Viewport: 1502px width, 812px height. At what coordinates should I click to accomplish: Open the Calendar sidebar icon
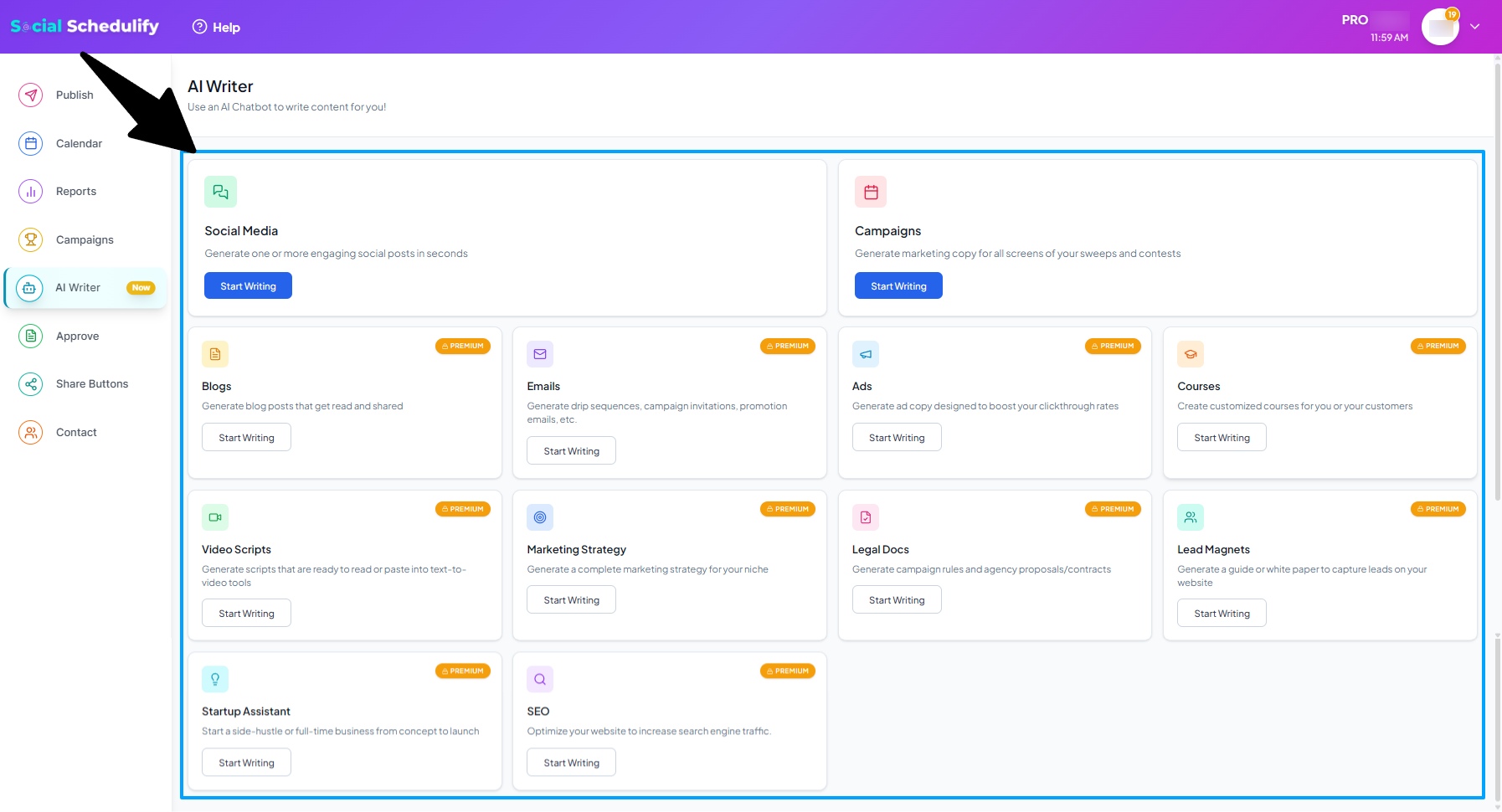click(30, 143)
